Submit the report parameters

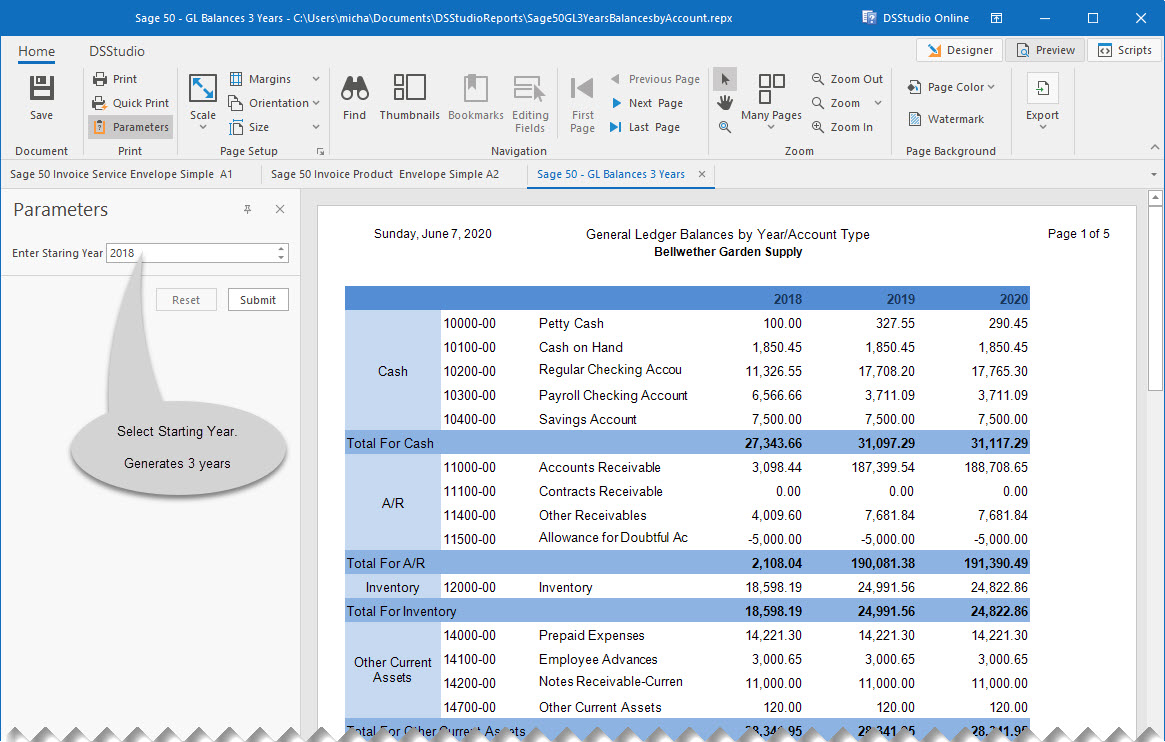click(x=258, y=300)
